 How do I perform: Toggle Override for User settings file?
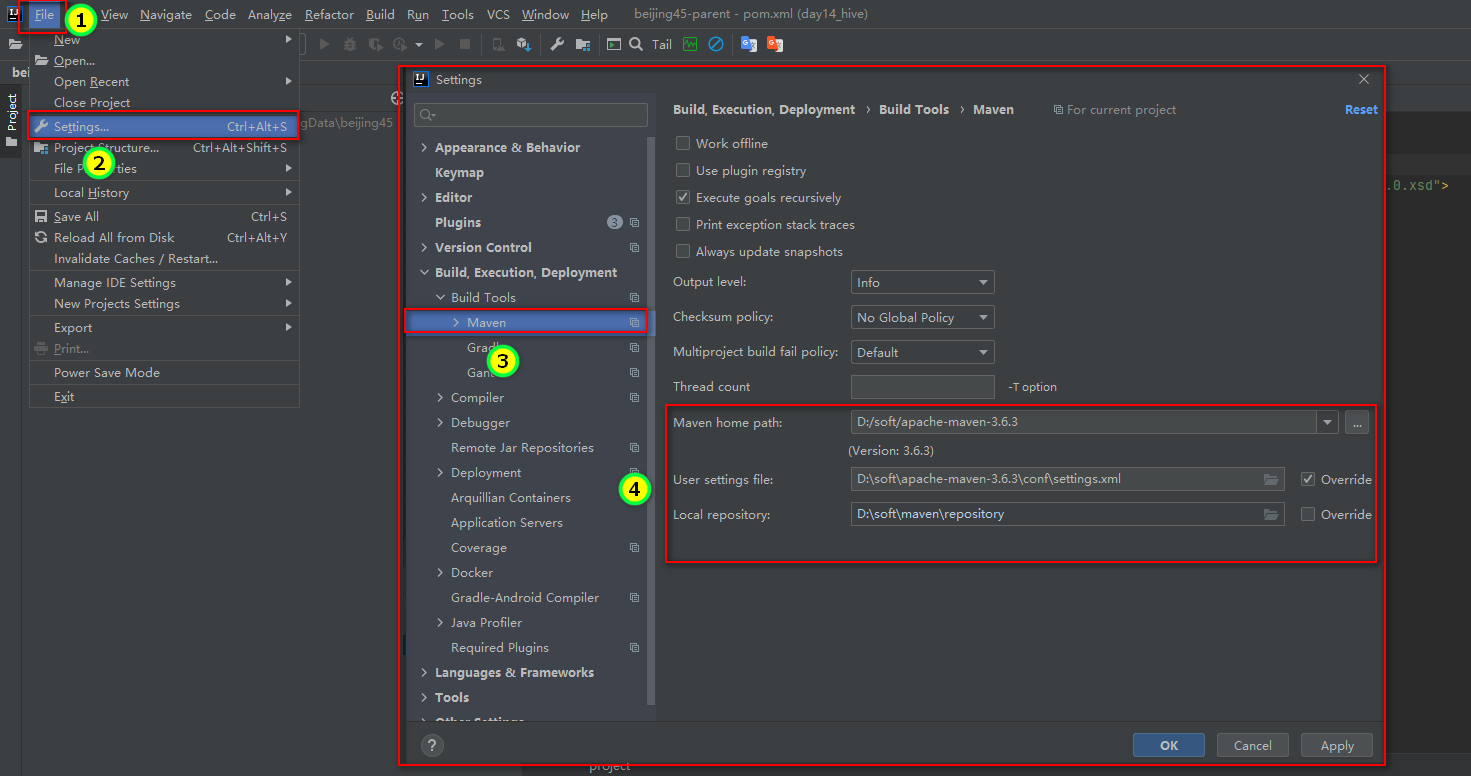click(x=1308, y=480)
